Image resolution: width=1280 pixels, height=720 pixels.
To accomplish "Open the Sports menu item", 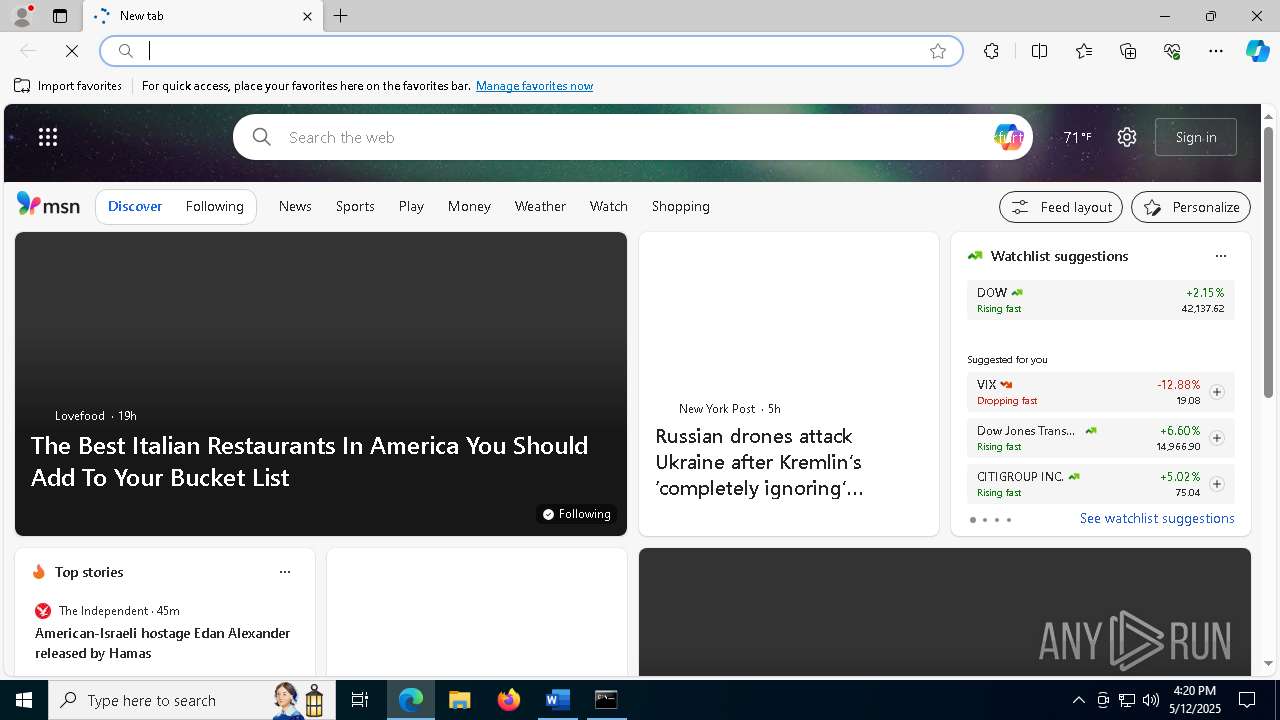I will [355, 206].
